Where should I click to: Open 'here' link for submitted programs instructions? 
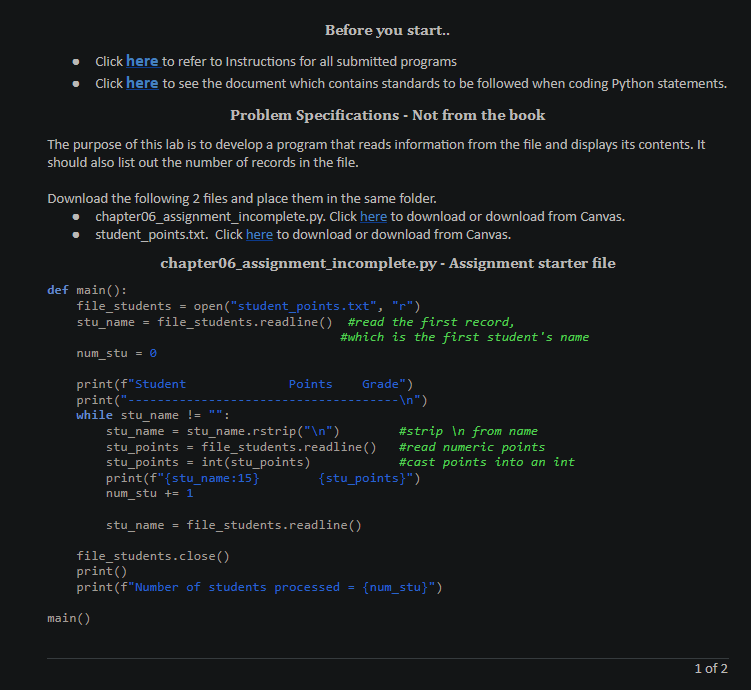(142, 61)
